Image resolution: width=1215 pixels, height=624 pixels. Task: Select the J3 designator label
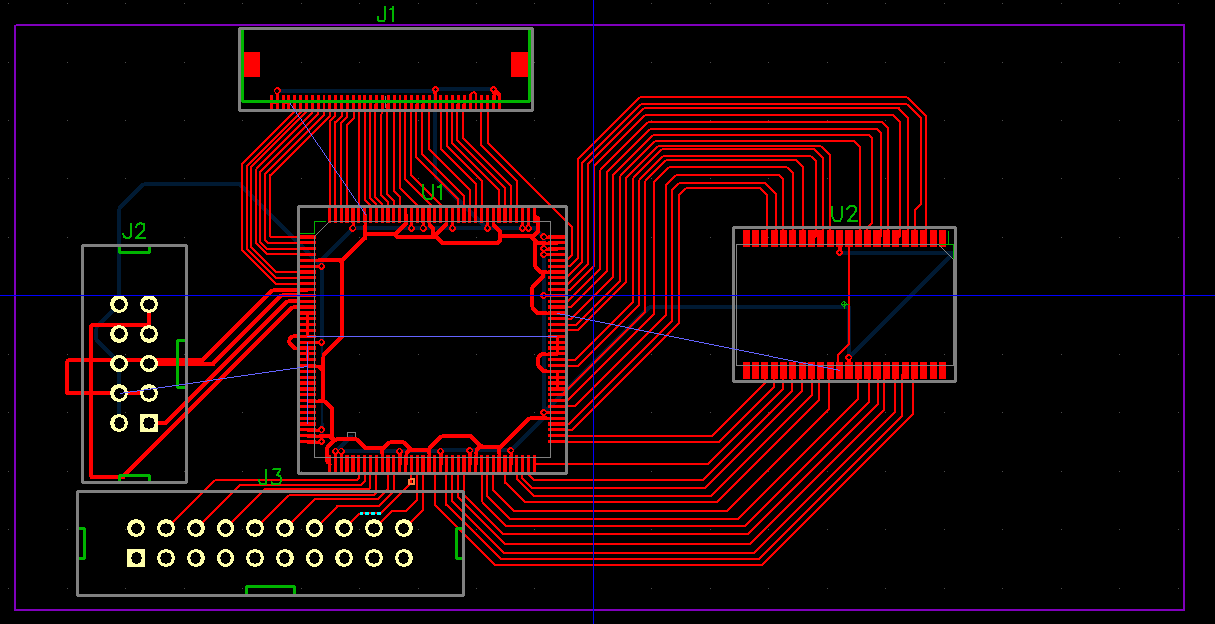[x=270, y=477]
